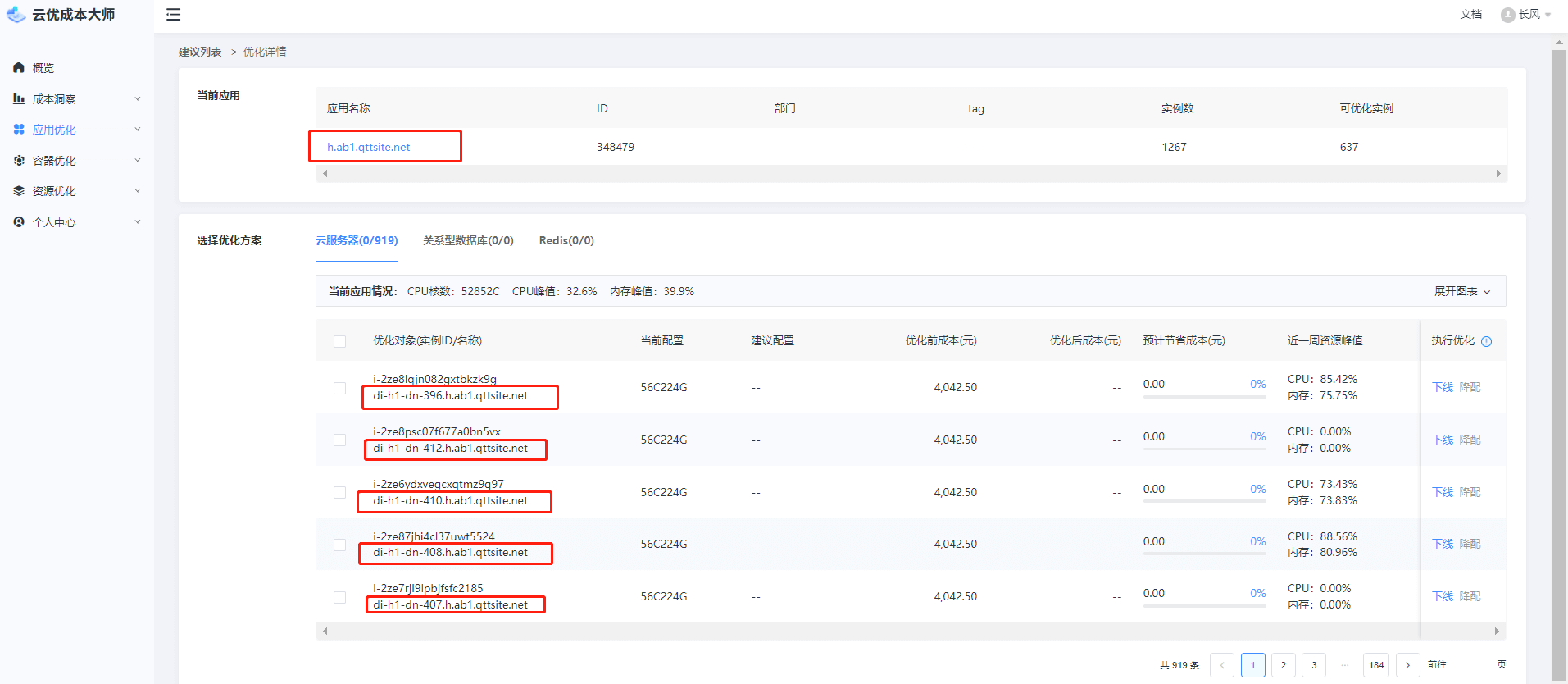The height and width of the screenshot is (684, 1568).
Task: Click the 资源优化 layers icon
Action: click(19, 191)
